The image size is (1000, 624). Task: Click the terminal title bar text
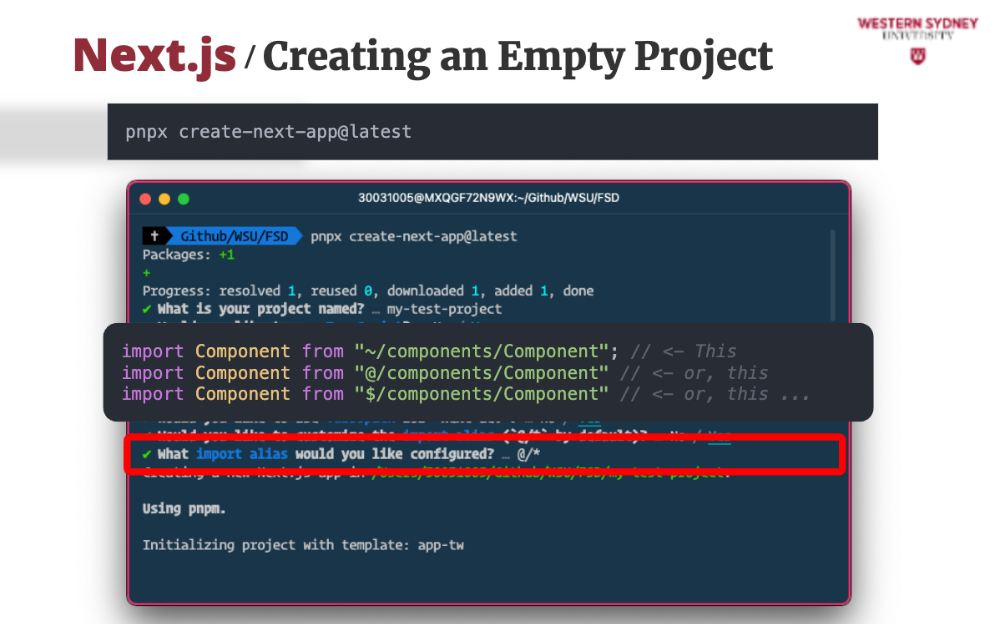488,198
